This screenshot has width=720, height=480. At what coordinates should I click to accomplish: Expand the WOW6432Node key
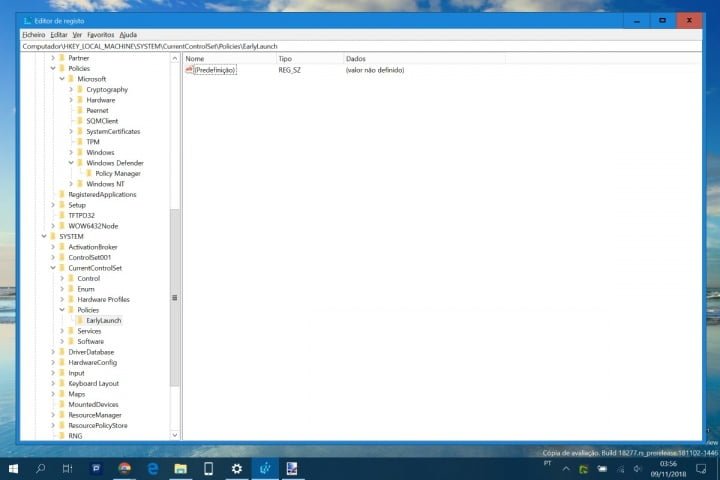tap(53, 226)
